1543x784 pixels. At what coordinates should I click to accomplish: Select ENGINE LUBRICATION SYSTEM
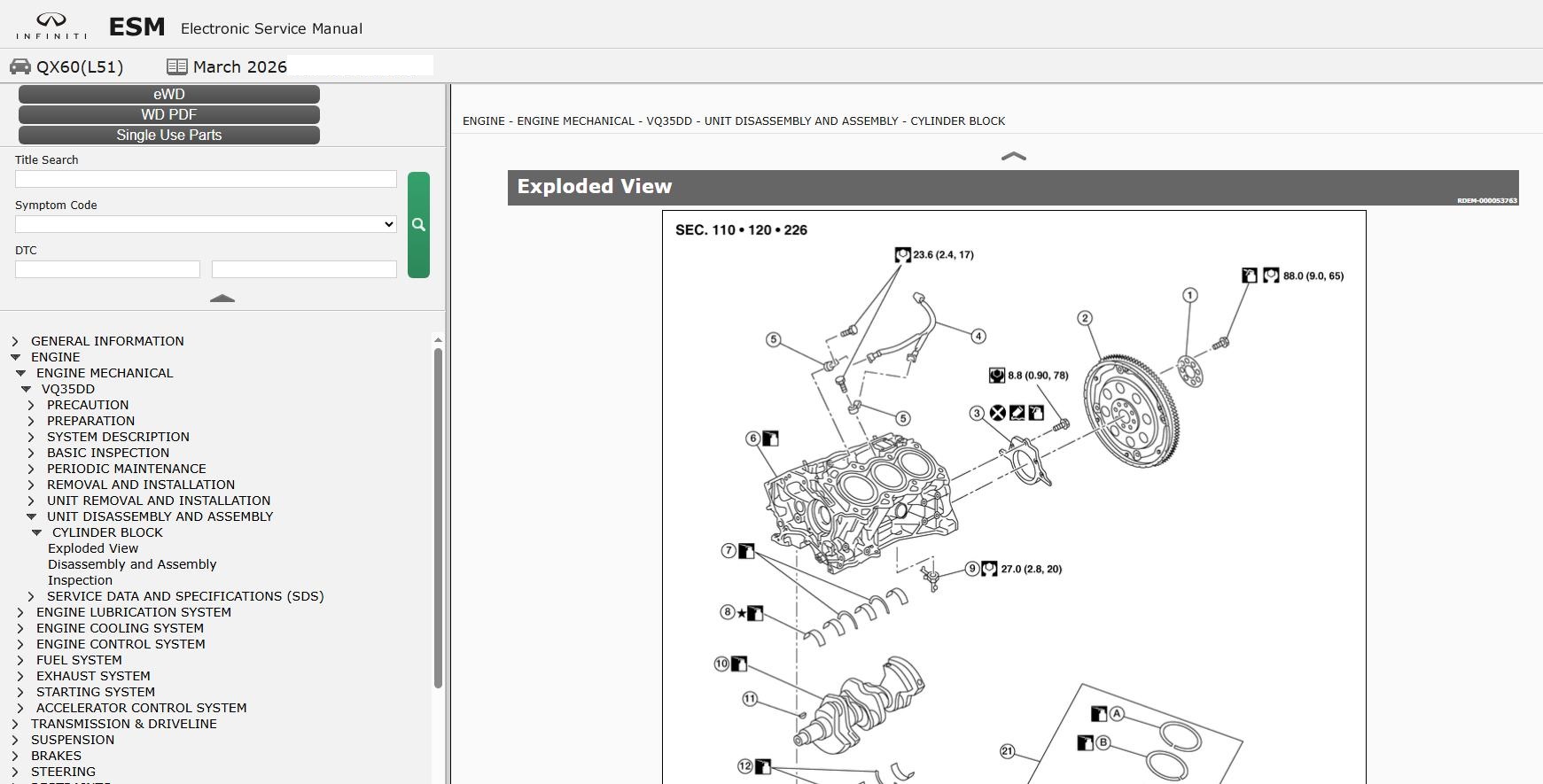(134, 612)
